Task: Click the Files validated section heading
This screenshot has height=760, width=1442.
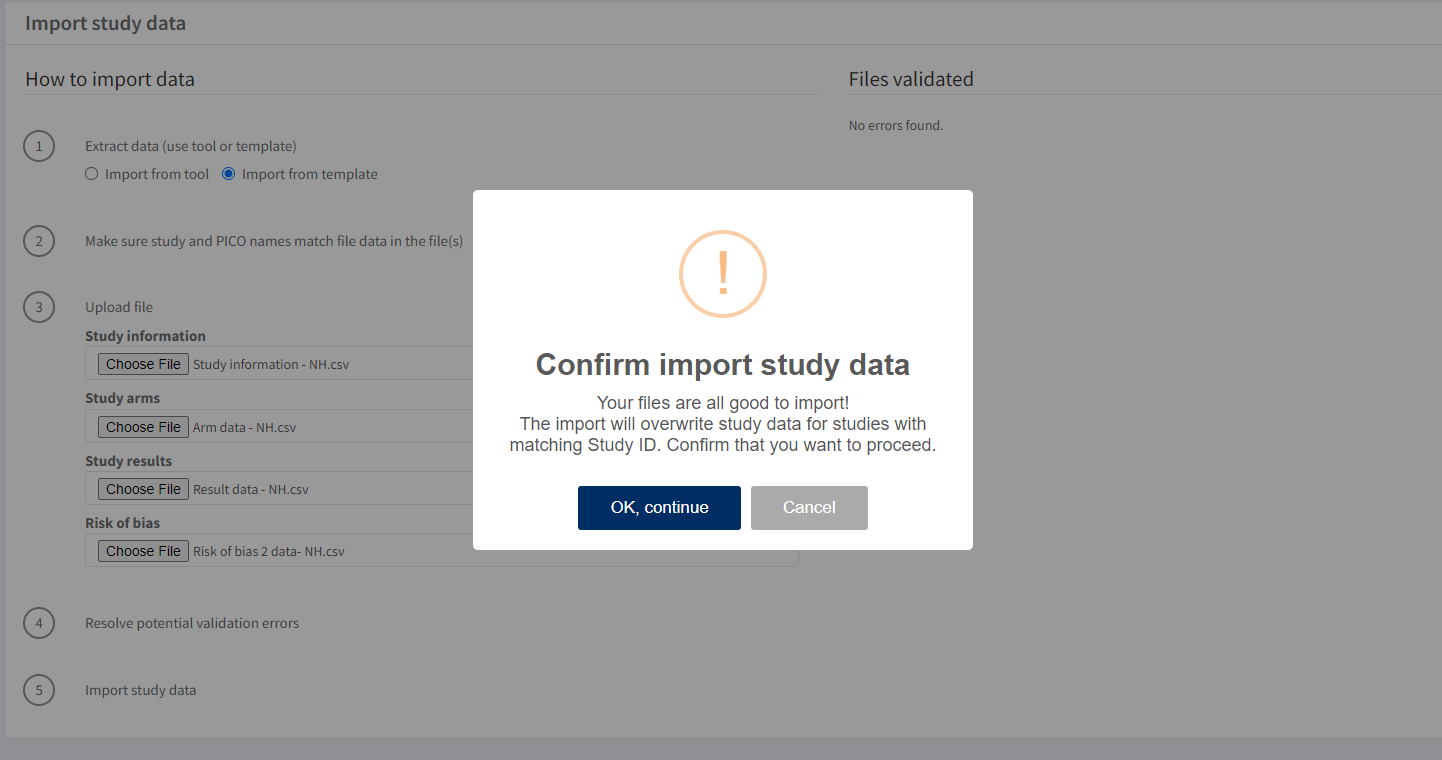Action: coord(910,78)
